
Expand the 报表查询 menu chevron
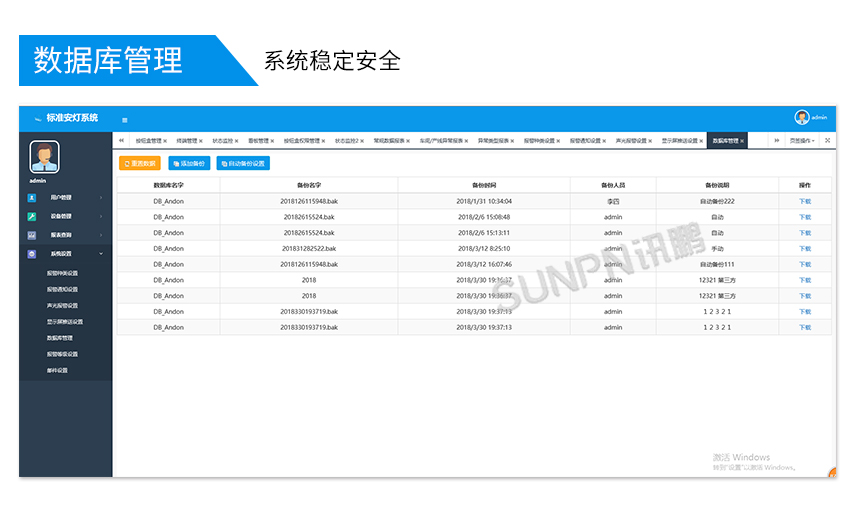coord(101,235)
